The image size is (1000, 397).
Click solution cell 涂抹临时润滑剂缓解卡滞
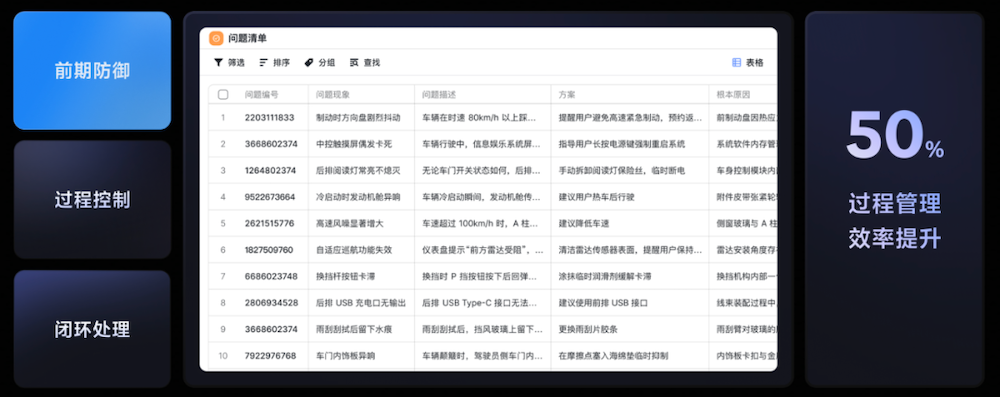[x=605, y=276]
